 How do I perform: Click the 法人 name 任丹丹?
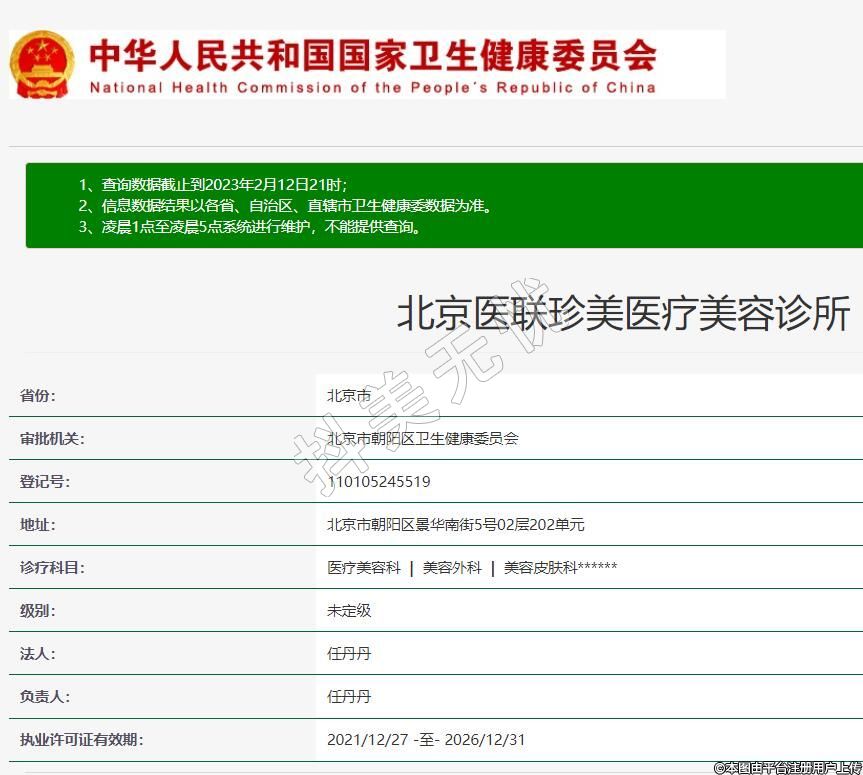point(349,653)
